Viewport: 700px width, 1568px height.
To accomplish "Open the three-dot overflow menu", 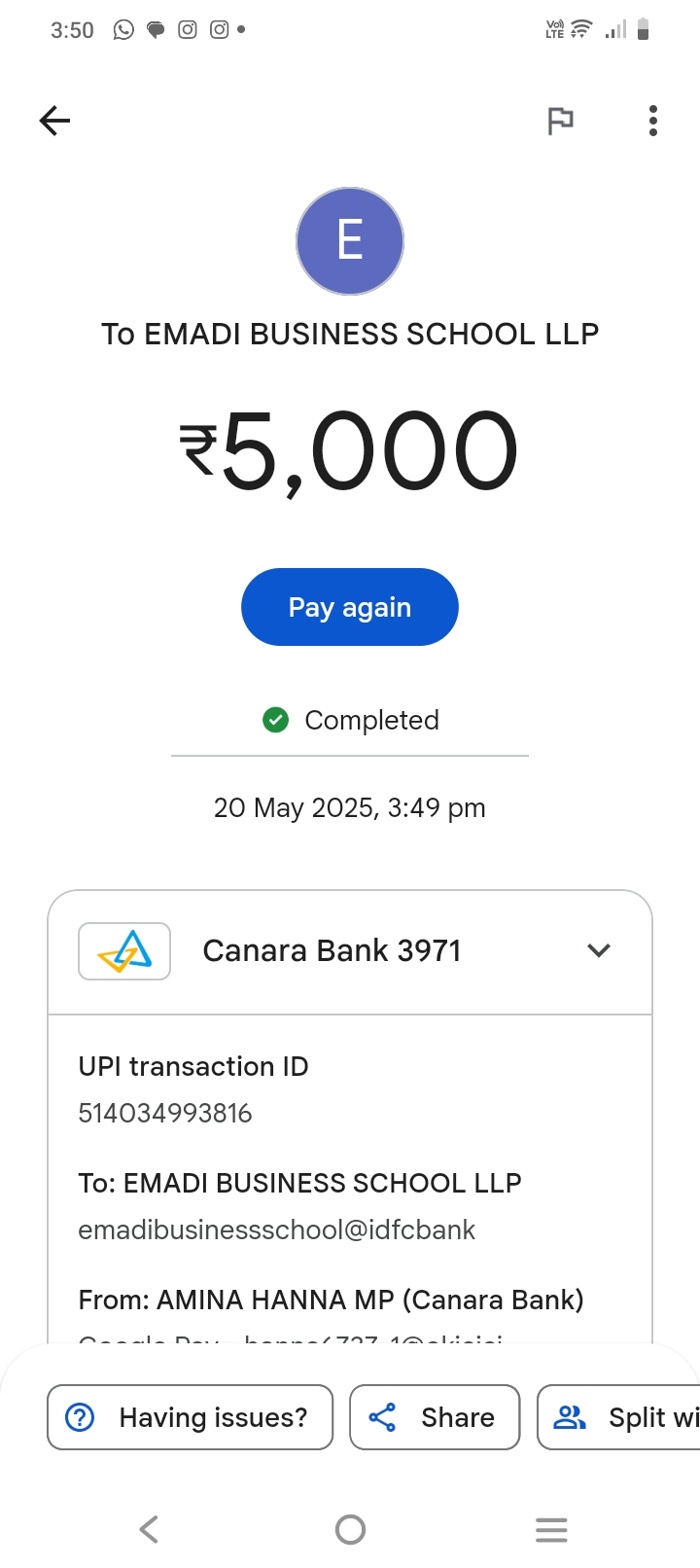I will coord(653,121).
